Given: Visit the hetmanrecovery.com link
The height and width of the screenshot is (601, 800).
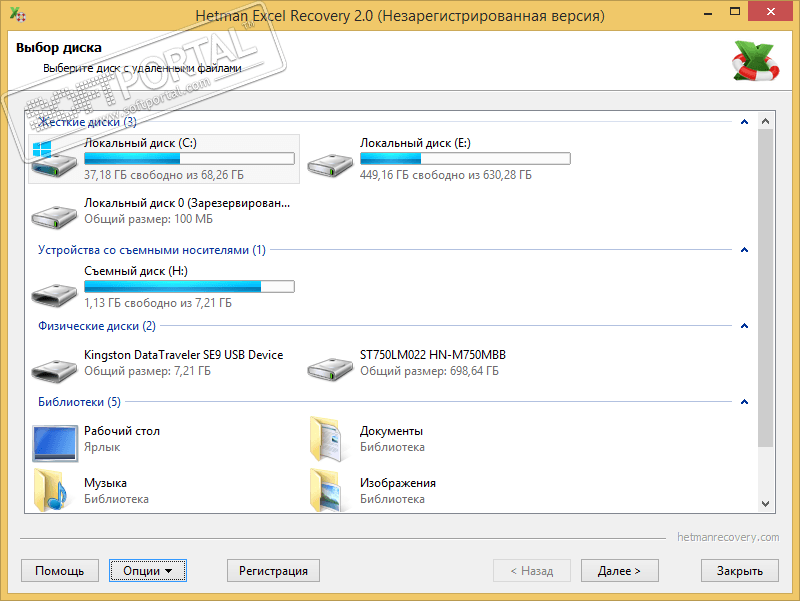Looking at the screenshot, I should coord(728,537).
